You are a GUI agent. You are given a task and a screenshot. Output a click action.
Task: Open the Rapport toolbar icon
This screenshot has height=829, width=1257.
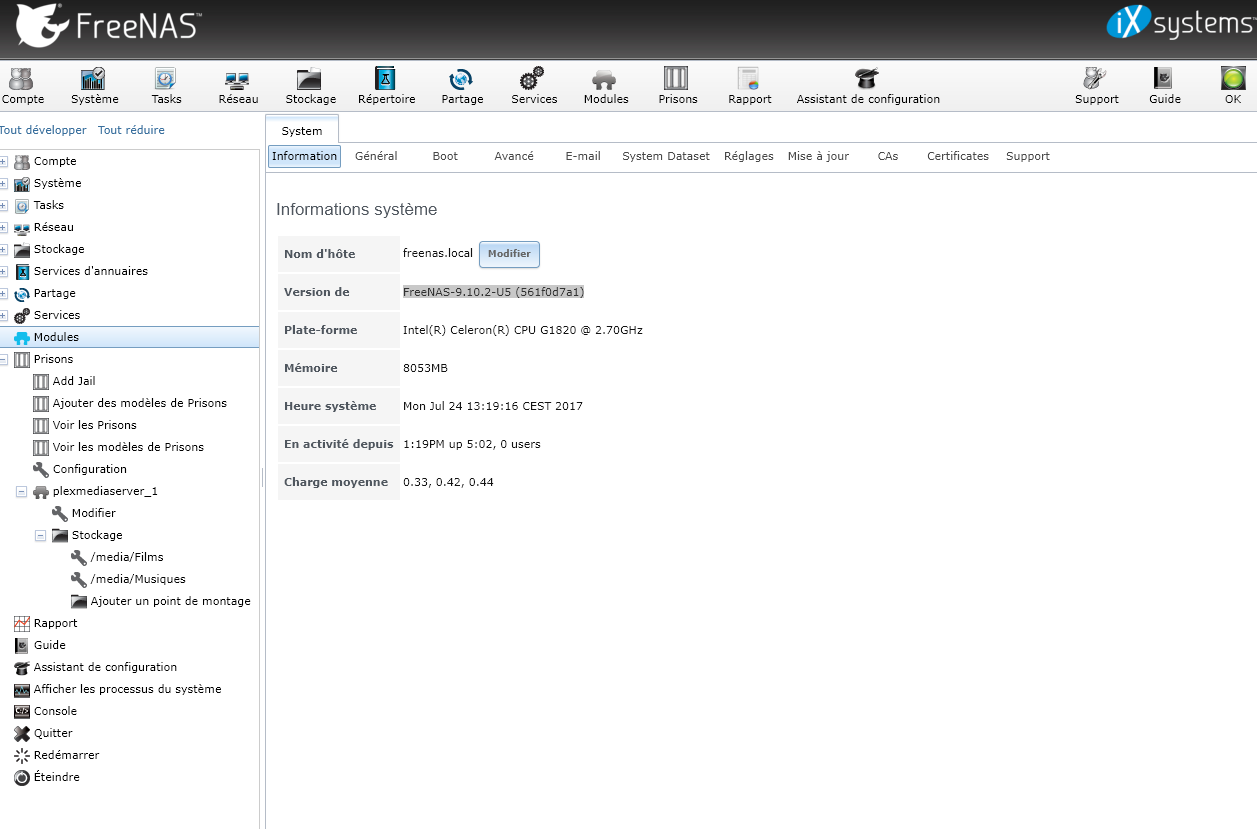click(x=749, y=86)
